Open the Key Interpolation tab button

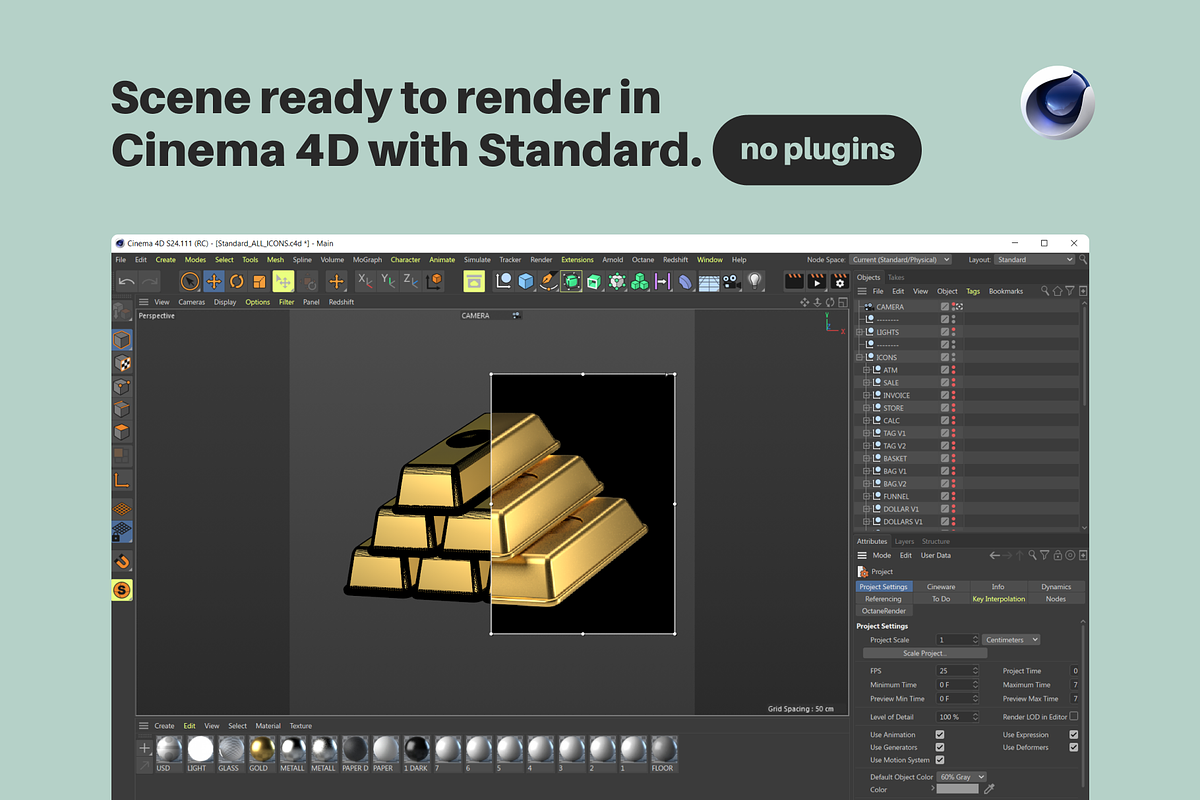998,599
